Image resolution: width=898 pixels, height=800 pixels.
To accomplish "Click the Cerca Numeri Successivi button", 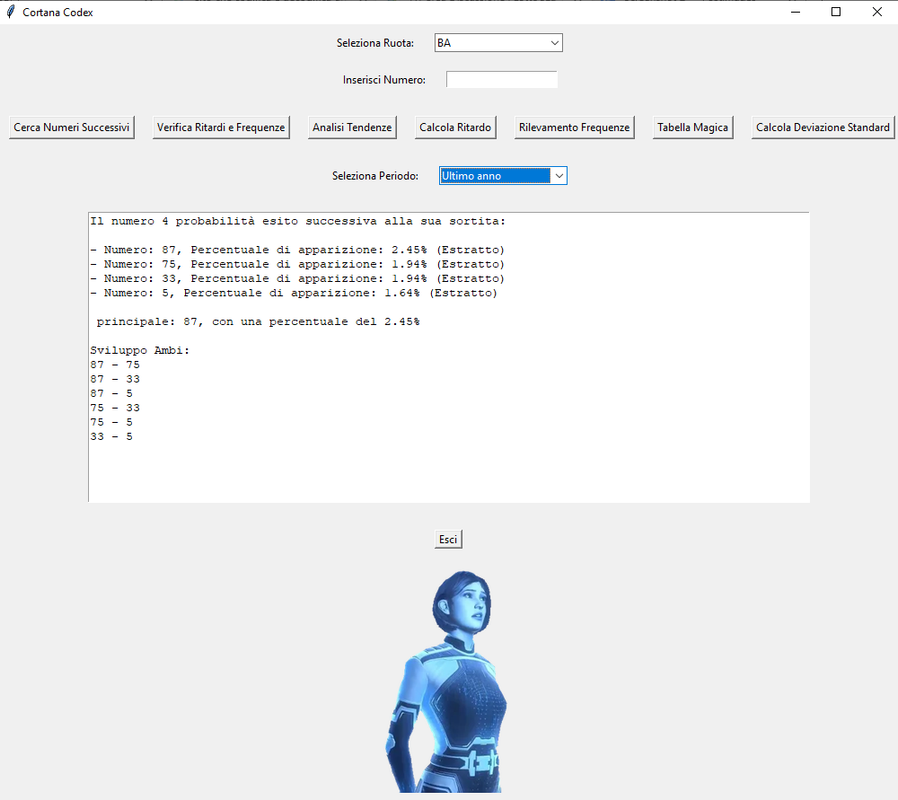I will tap(72, 127).
